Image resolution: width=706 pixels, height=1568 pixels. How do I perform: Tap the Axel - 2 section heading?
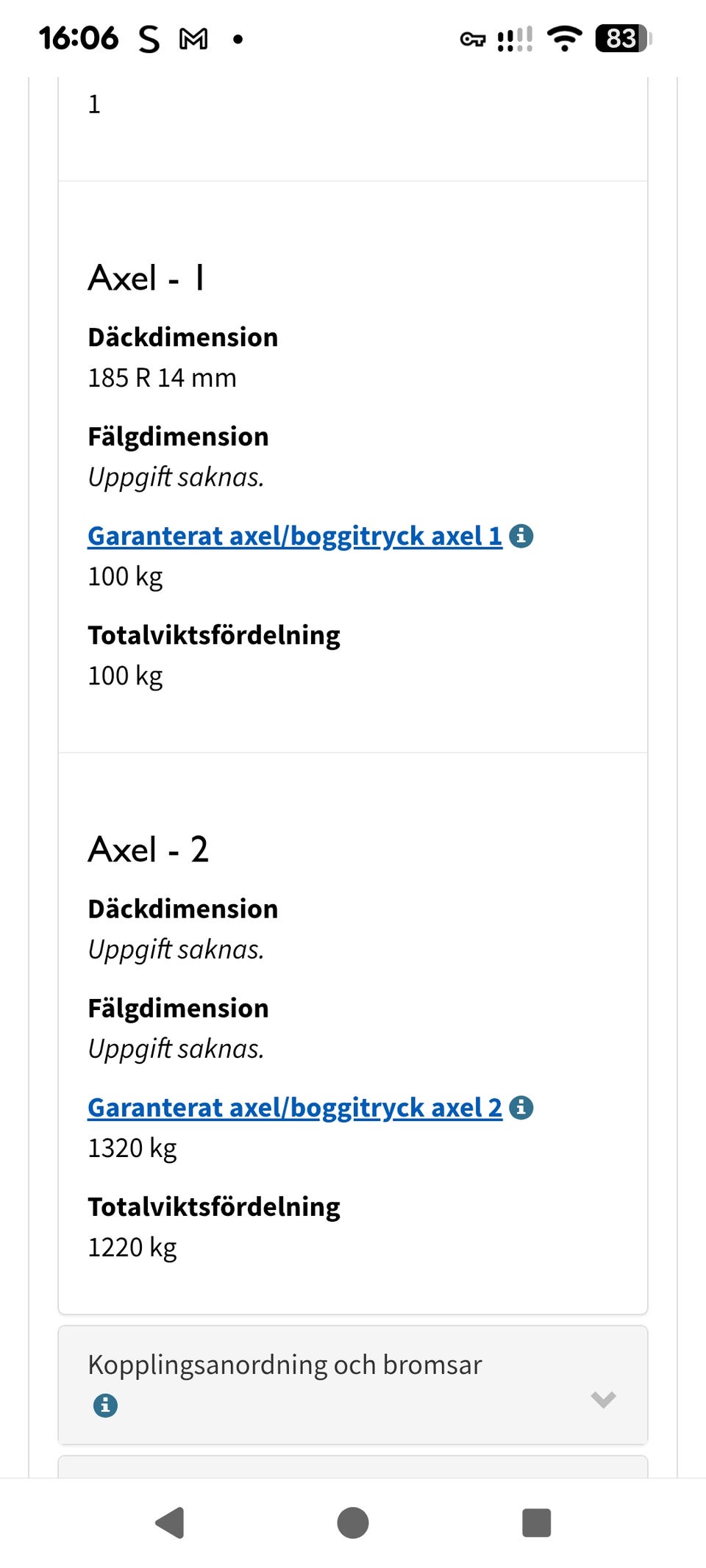(150, 849)
